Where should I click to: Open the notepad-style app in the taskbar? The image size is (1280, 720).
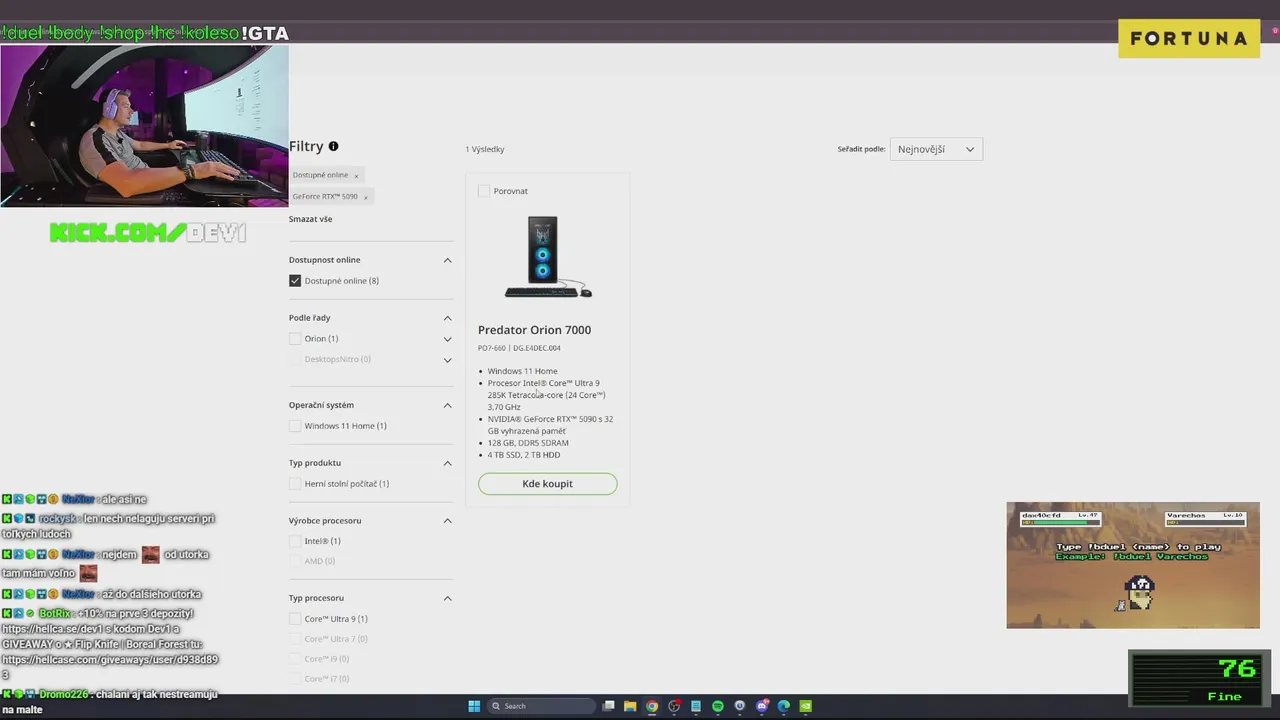tap(696, 706)
